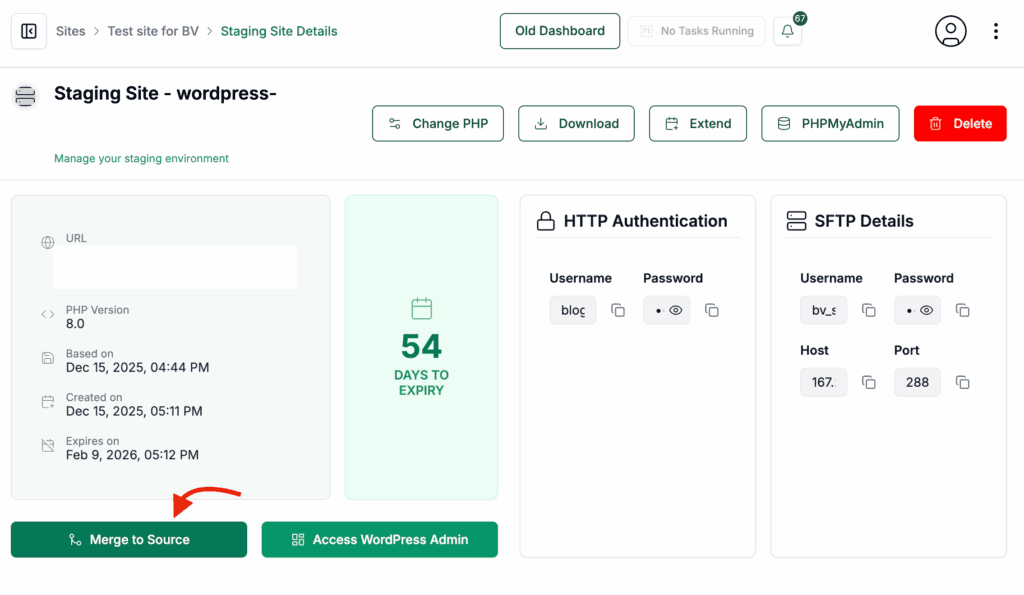Switch to the Old Dashboard

tap(560, 31)
